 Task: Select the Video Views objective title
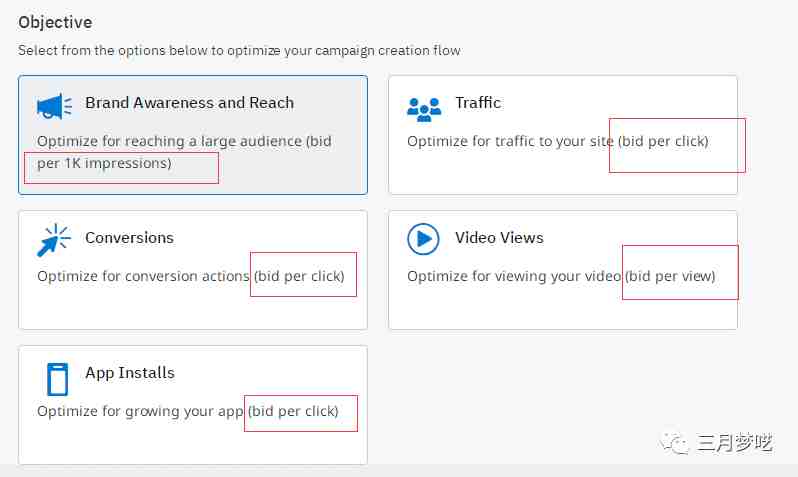point(499,237)
